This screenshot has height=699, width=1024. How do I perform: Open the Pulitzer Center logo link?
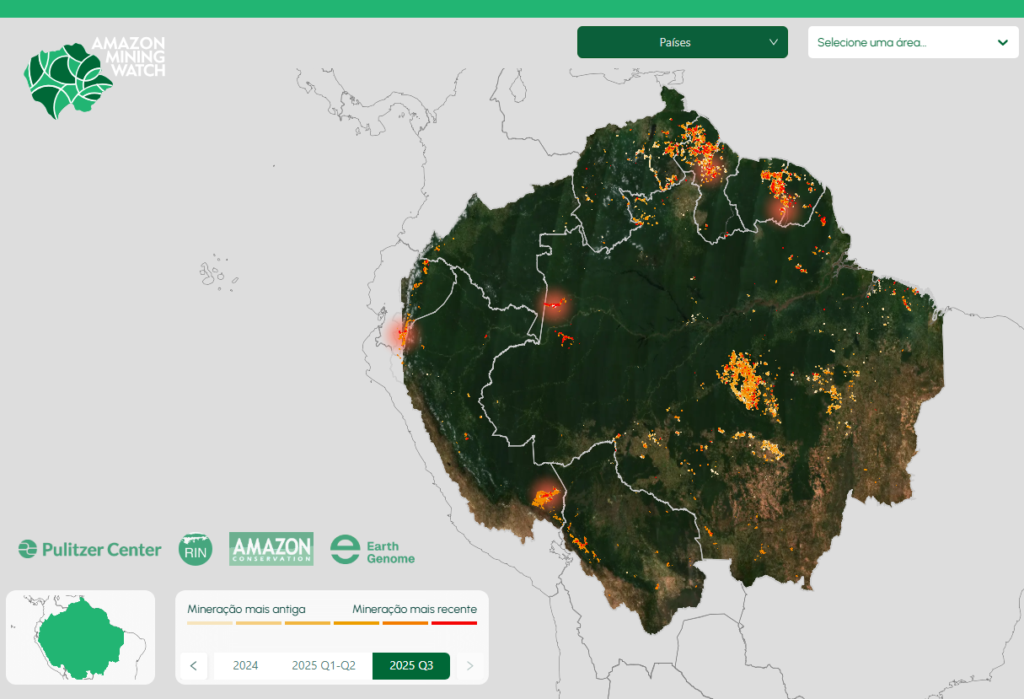(x=90, y=549)
